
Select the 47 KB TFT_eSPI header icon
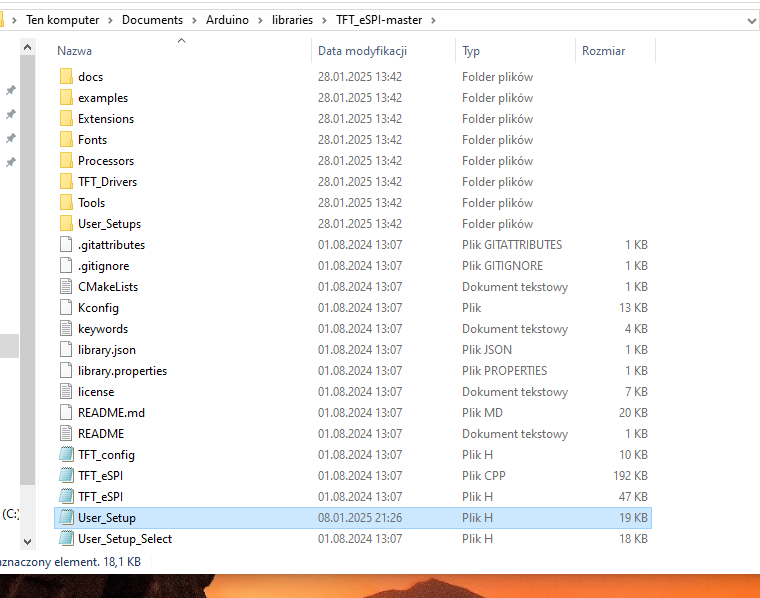pyautogui.click(x=66, y=497)
